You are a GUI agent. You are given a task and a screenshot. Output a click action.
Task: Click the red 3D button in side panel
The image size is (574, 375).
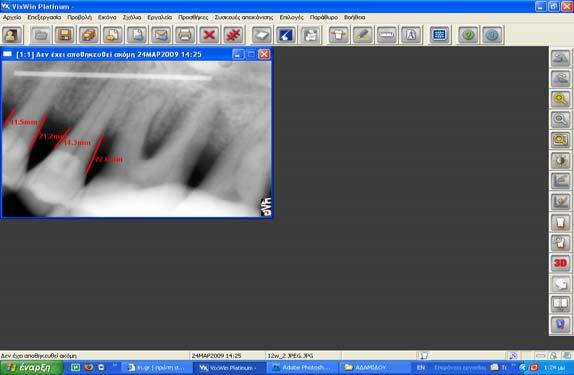[x=560, y=263]
